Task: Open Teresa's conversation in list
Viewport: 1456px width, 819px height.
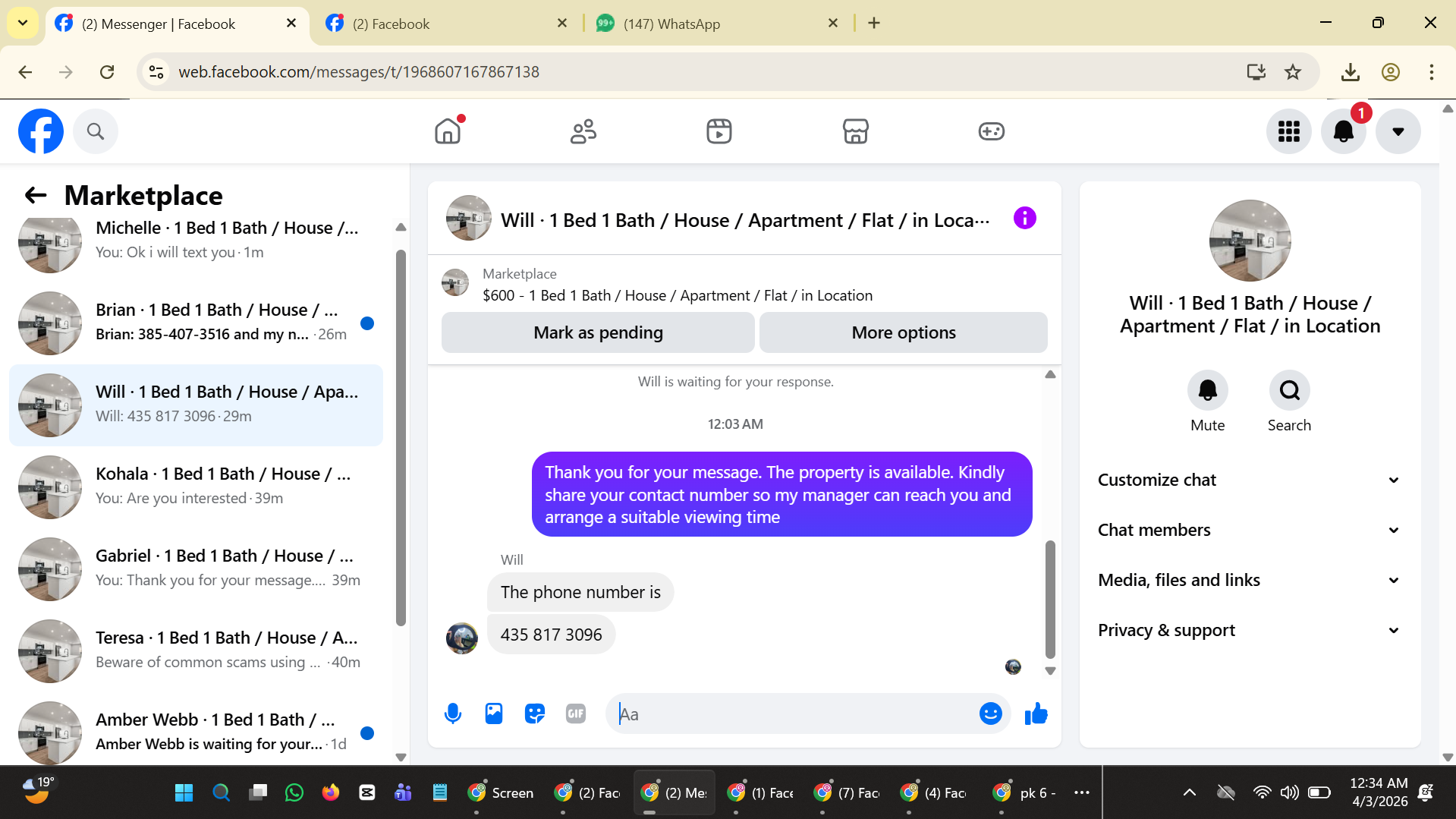Action: coord(196,651)
